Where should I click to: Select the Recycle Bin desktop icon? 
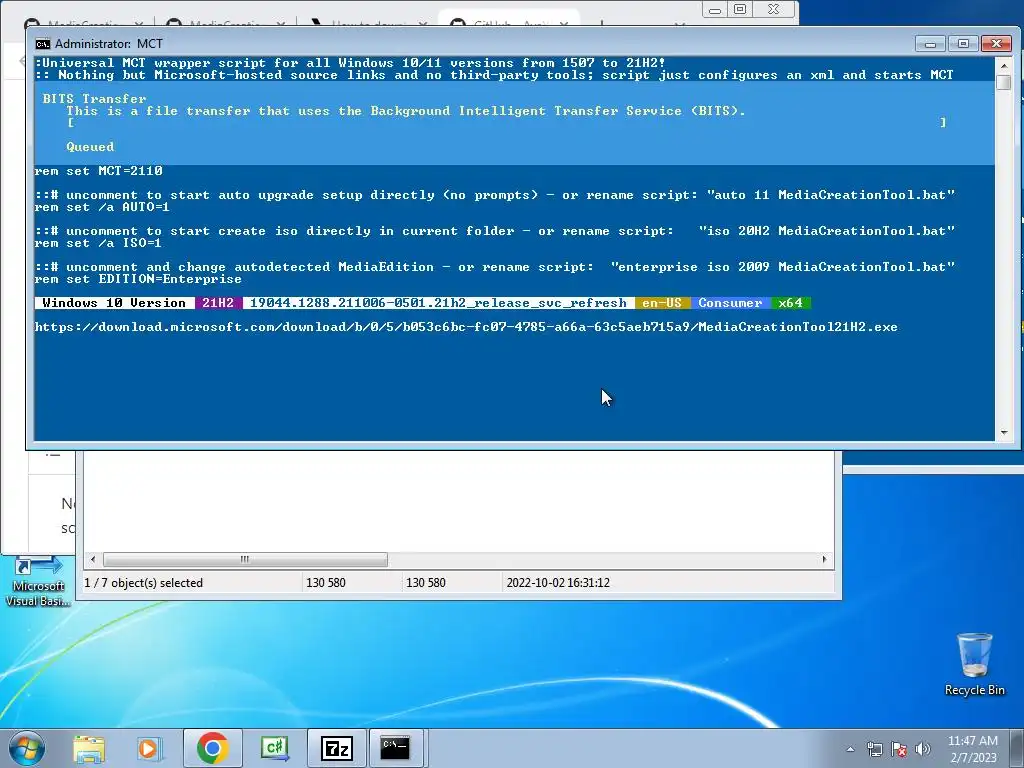pos(974,664)
